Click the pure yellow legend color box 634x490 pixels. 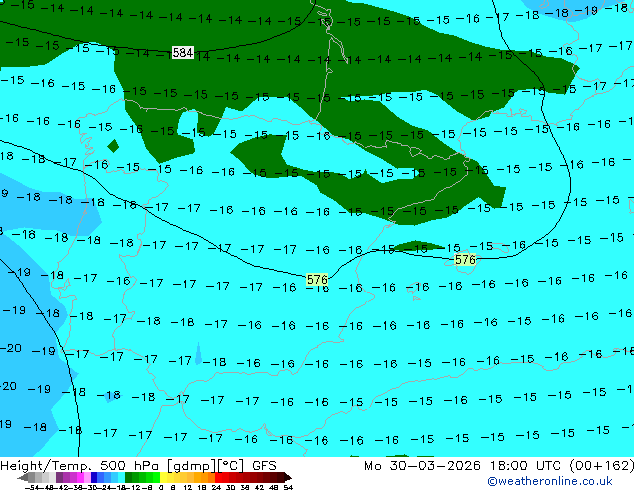tap(163, 477)
